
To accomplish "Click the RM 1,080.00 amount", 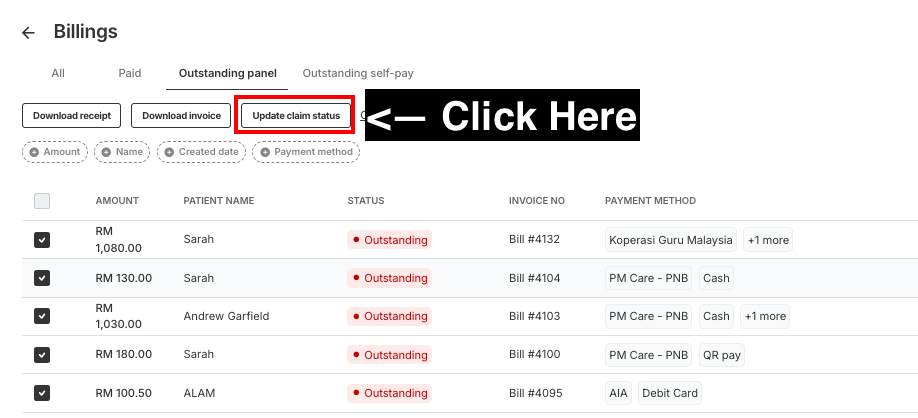I will [x=118, y=239].
